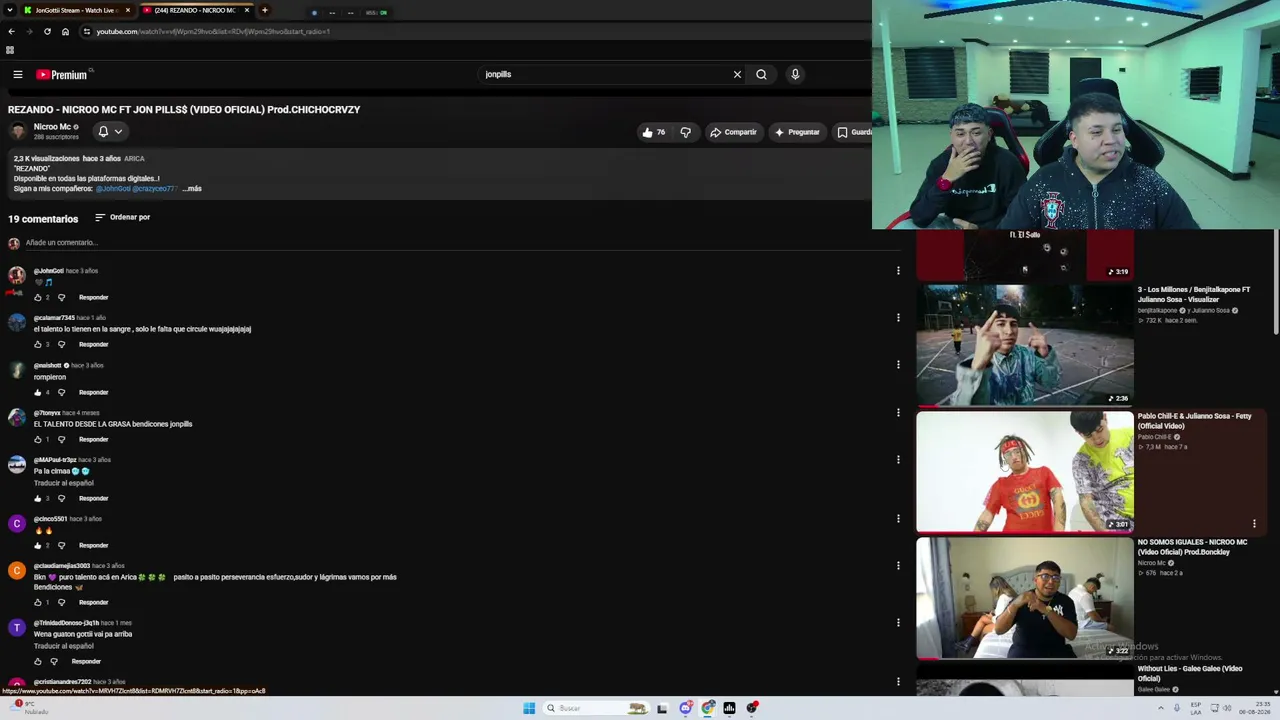Viewport: 1280px width, 720px height.
Task: Reply to @catamar7345's comment
Action: 93,344
